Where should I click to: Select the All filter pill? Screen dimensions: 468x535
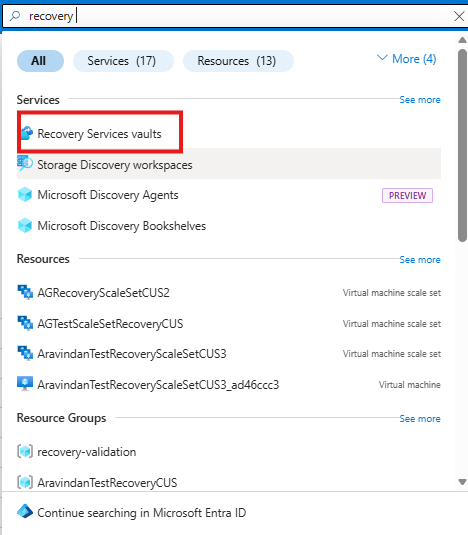pyautogui.click(x=40, y=61)
